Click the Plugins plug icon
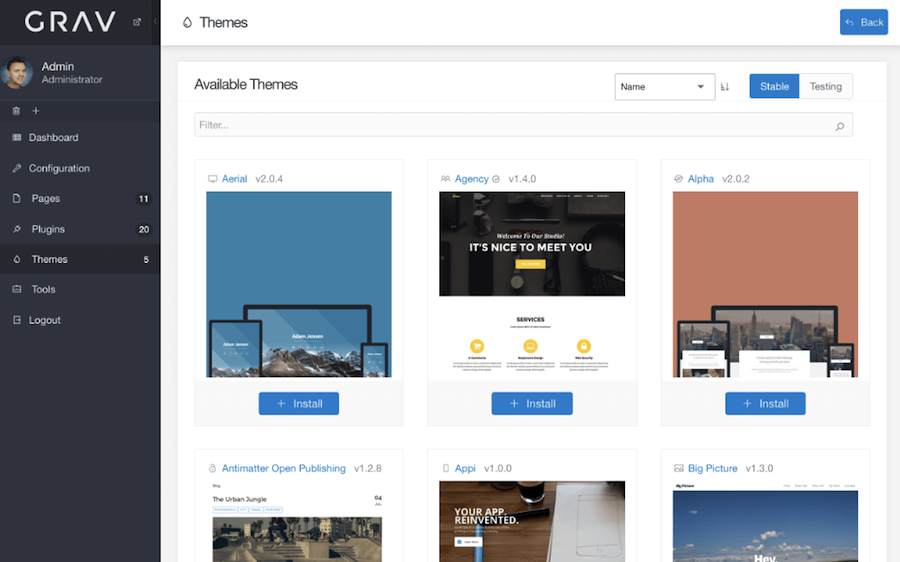900x562 pixels. [17, 229]
